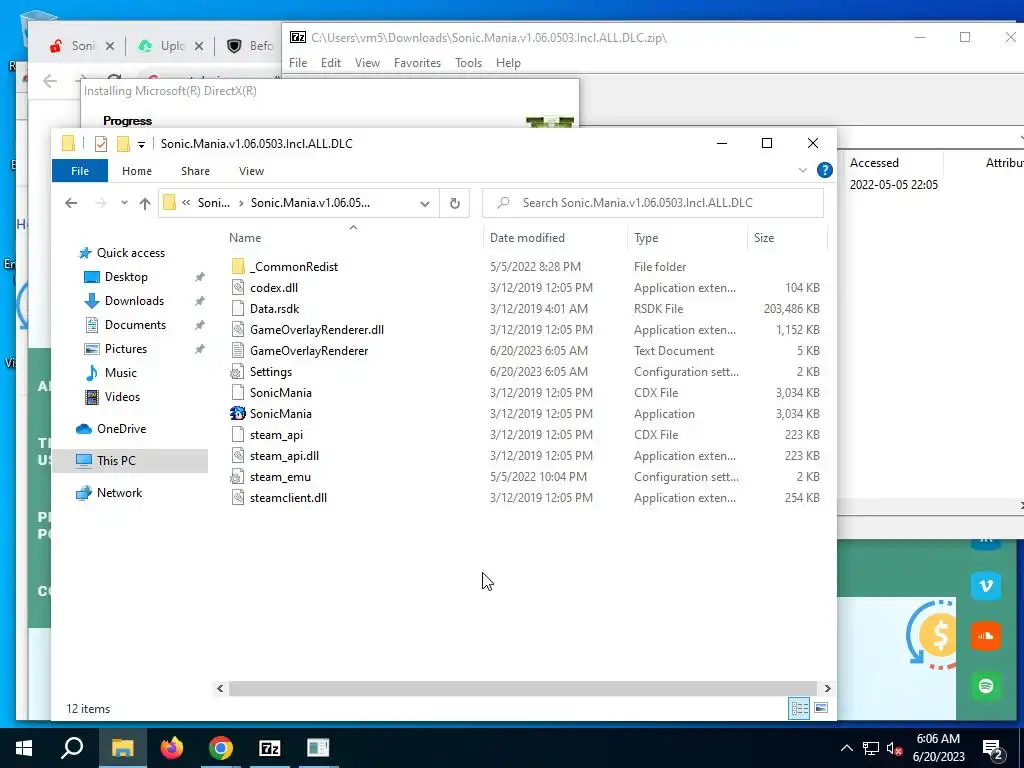Viewport: 1024px width, 768px height.
Task: Open the Help menu in 7-Zip
Action: pos(508,63)
